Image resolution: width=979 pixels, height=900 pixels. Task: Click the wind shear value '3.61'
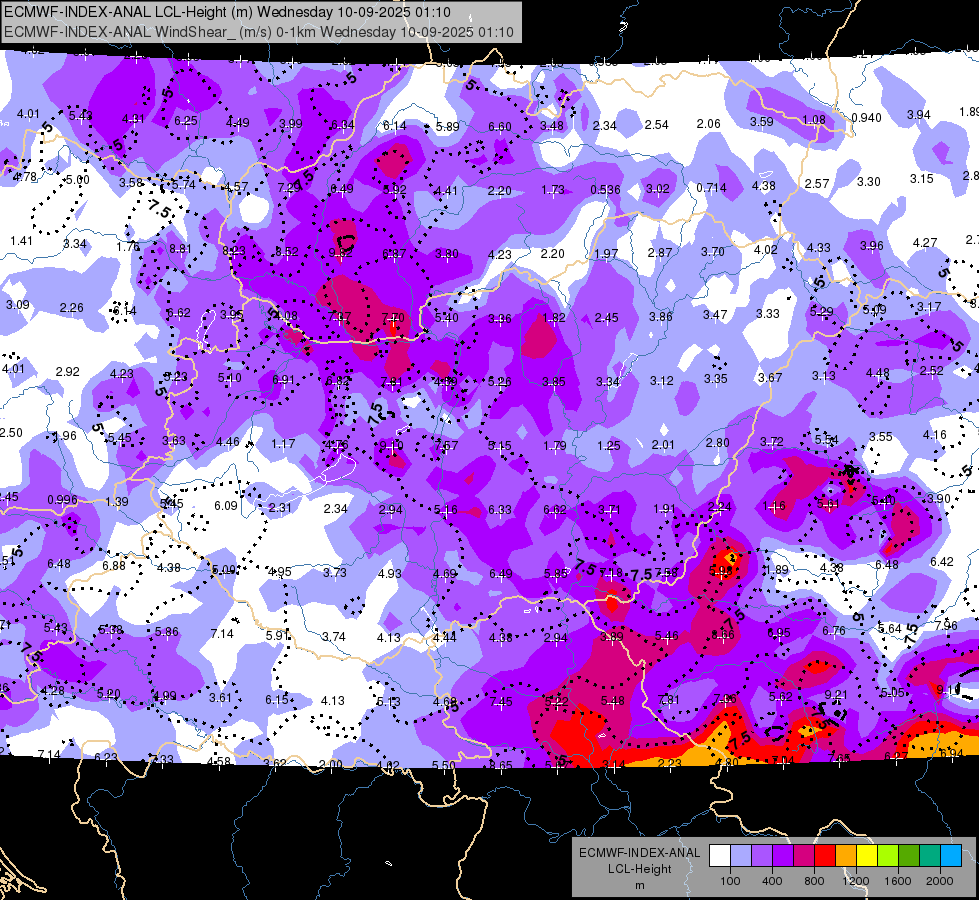point(220,698)
